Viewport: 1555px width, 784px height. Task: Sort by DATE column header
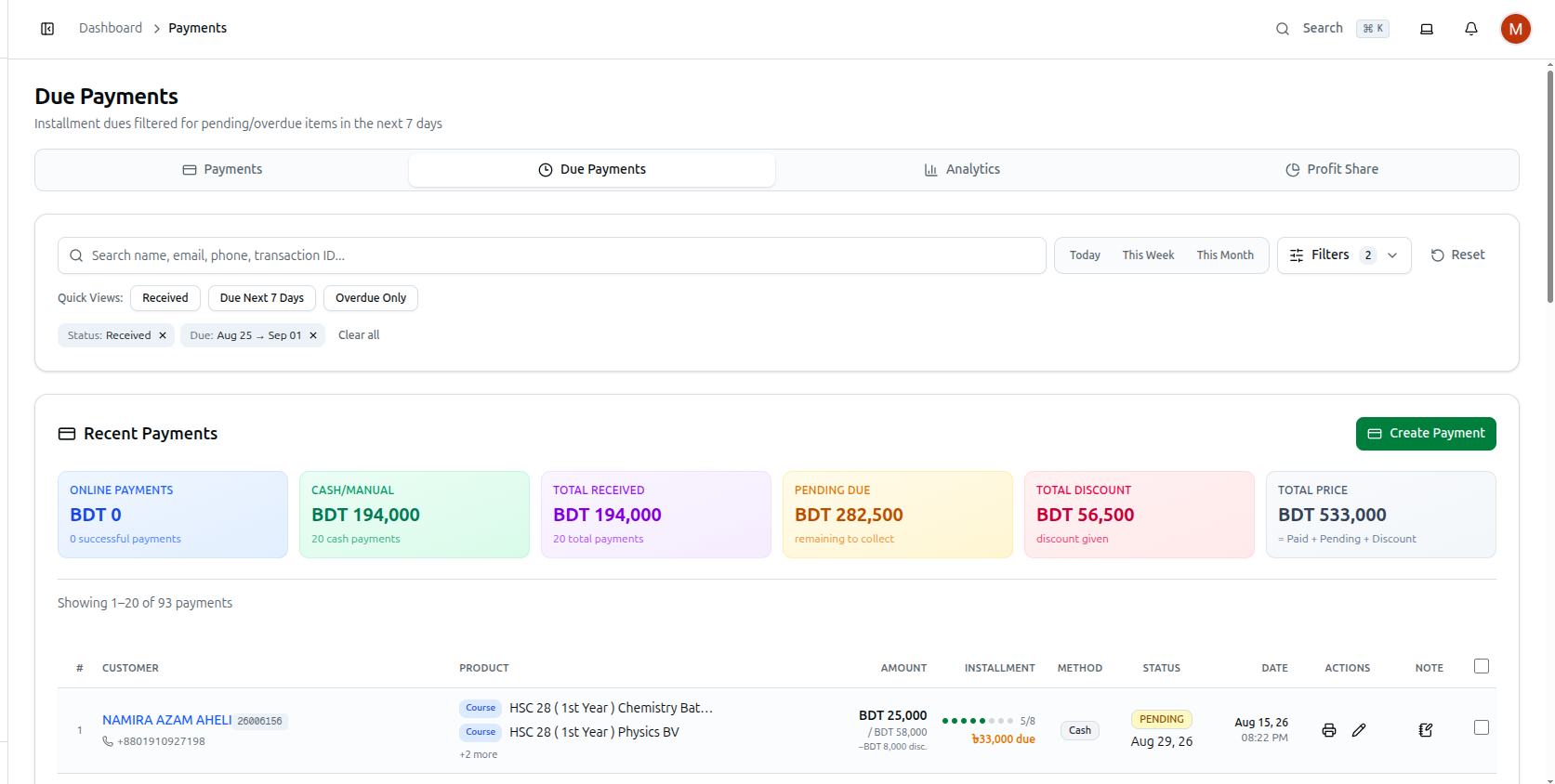point(1274,668)
